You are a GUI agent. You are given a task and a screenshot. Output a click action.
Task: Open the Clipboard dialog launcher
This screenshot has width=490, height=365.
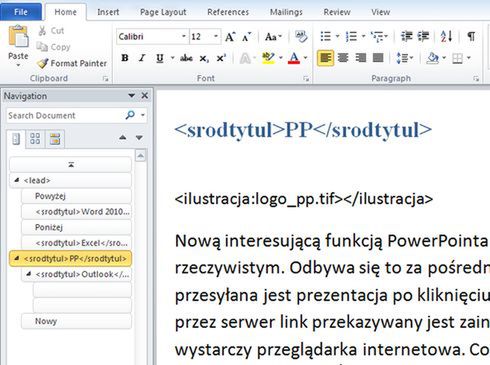click(x=105, y=79)
